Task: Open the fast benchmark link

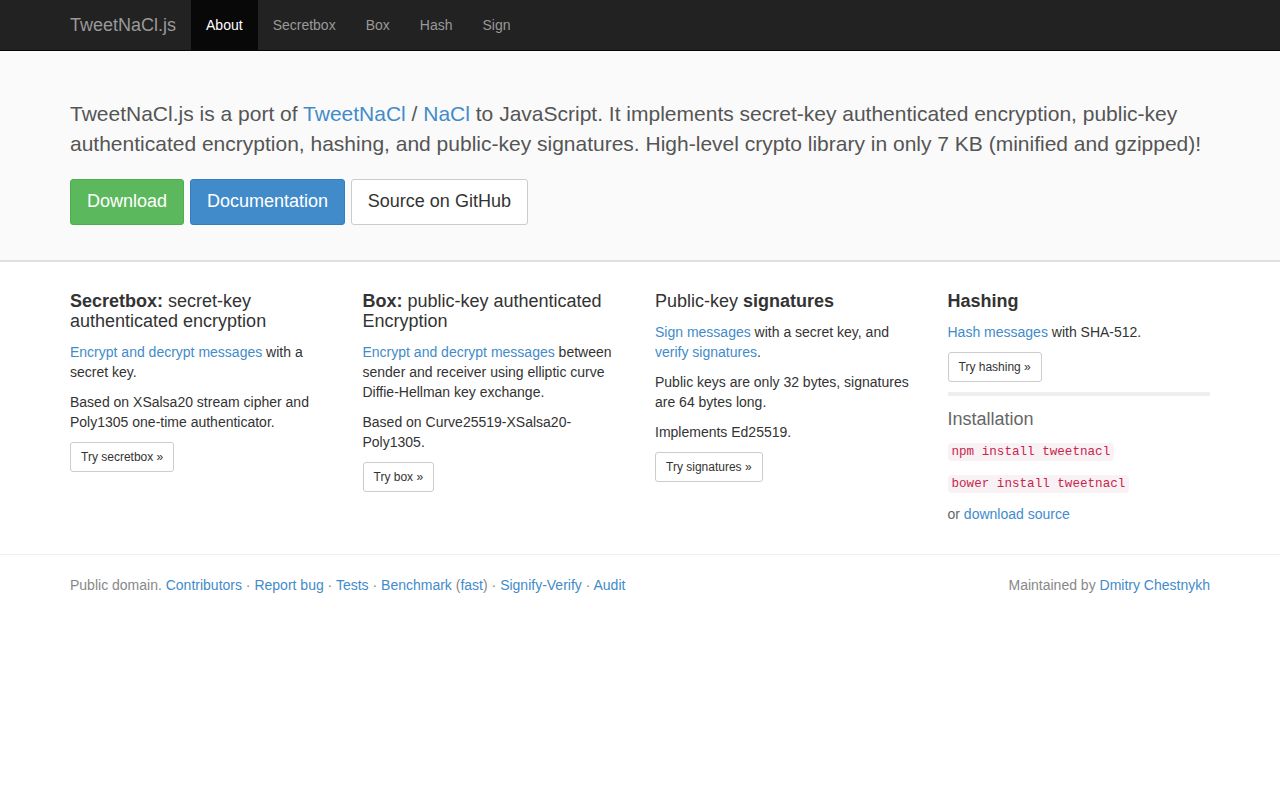Action: click(x=472, y=585)
